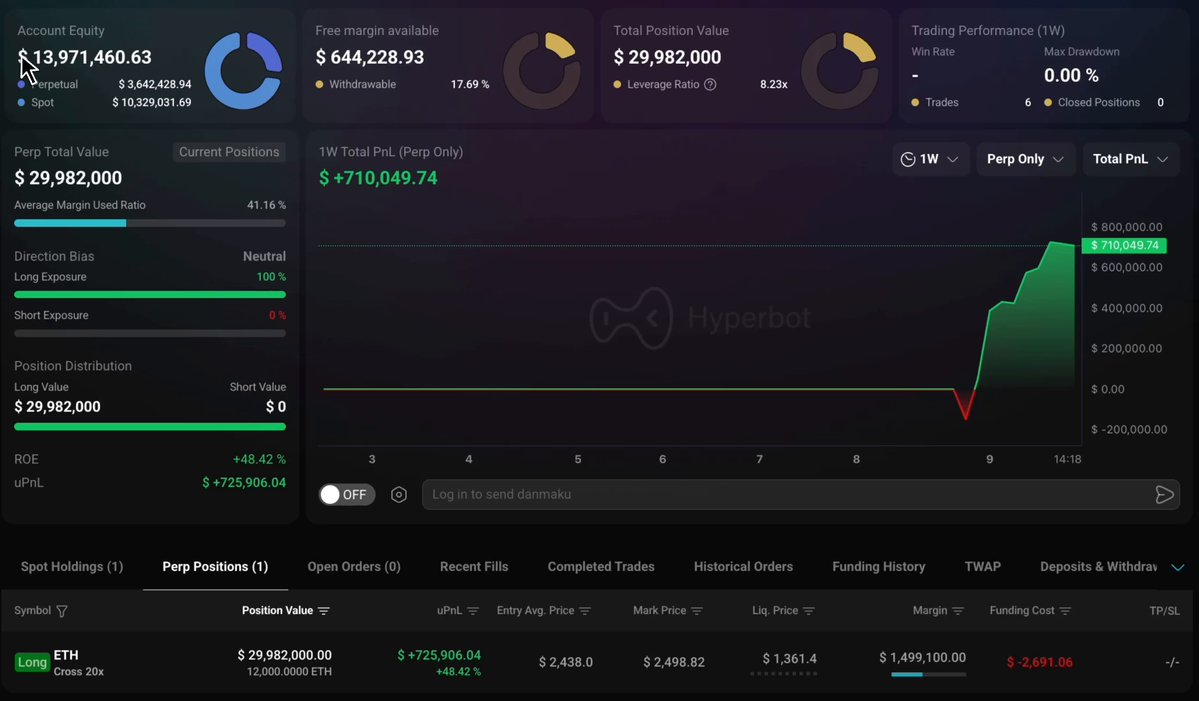Click the Account Equity value $13,971,460.63
This screenshot has width=1199, height=701.
click(84, 57)
